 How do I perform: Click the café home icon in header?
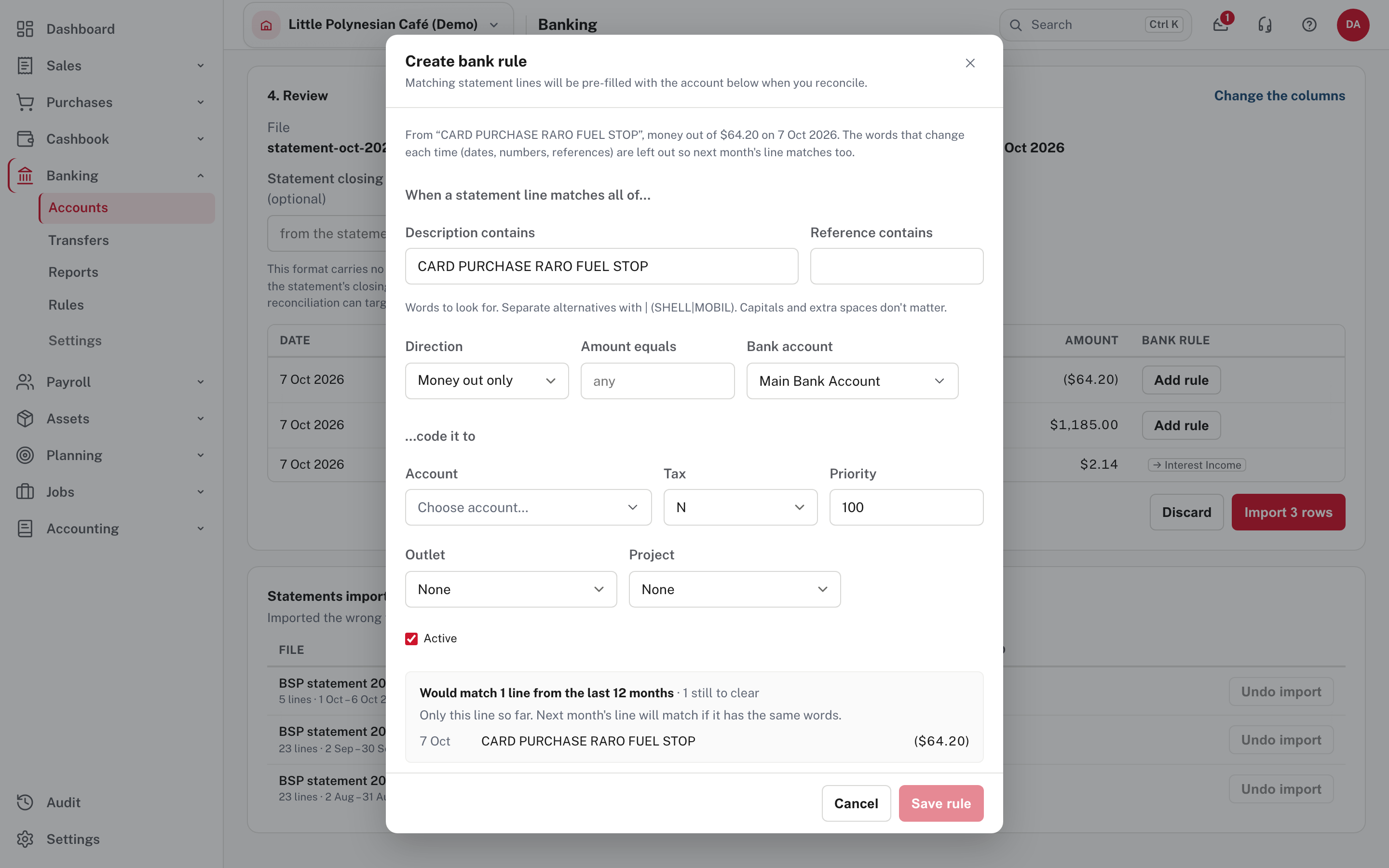(x=266, y=25)
